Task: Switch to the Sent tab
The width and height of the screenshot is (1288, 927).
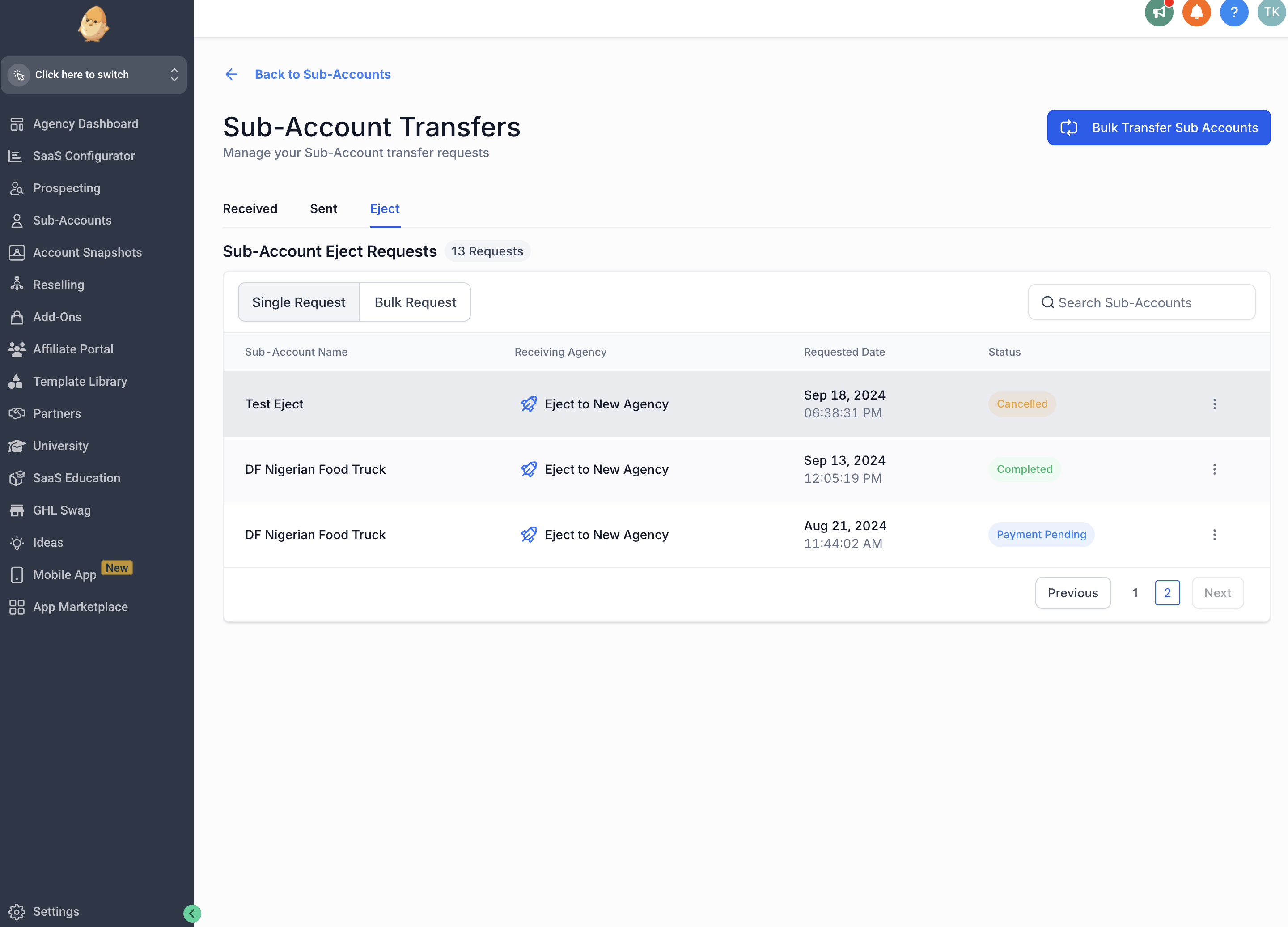Action: coord(323,208)
